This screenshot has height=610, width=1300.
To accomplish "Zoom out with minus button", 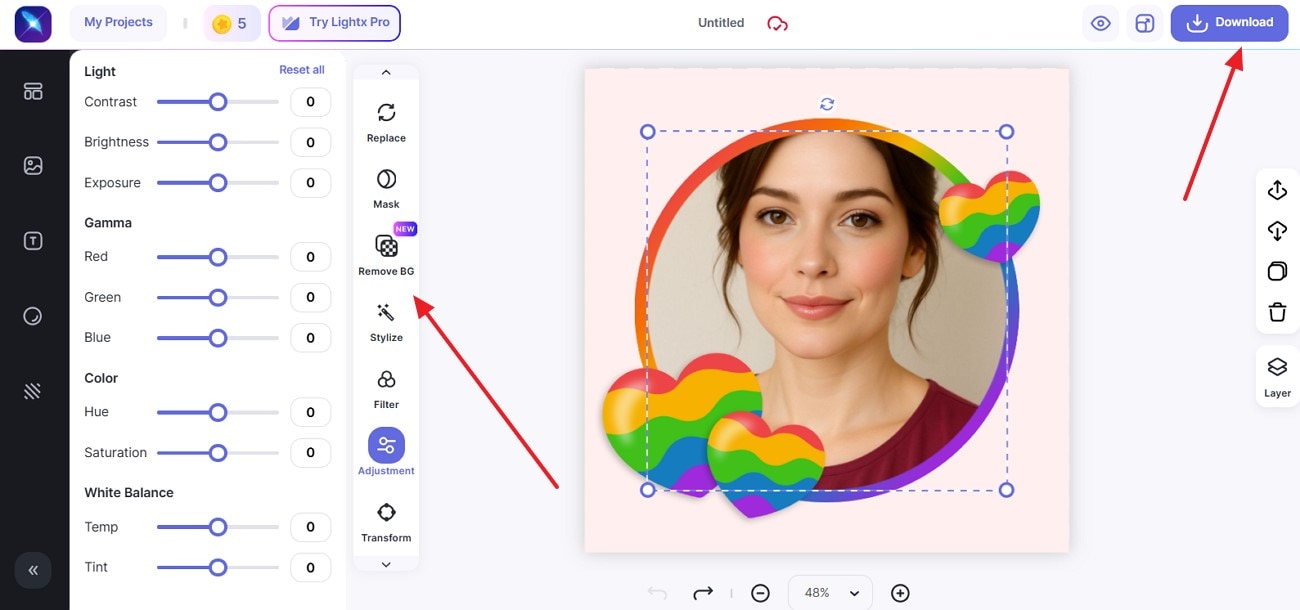I will coord(760,593).
